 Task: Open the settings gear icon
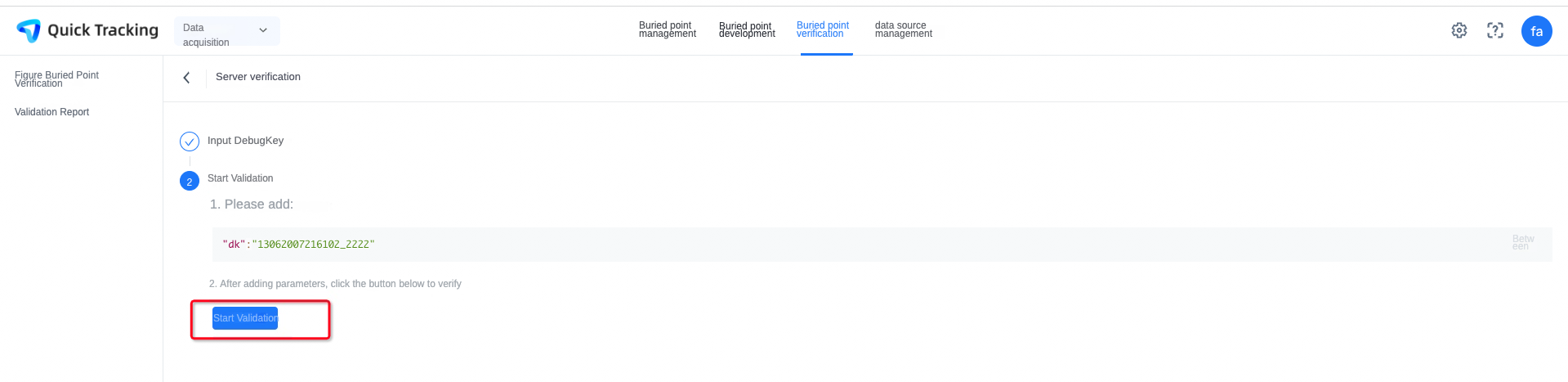(1459, 30)
